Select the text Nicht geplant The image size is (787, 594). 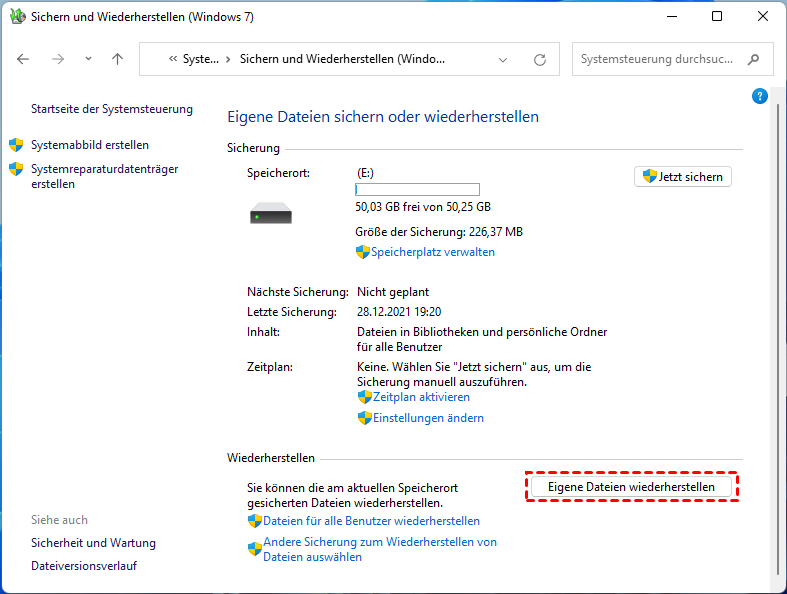click(x=393, y=292)
